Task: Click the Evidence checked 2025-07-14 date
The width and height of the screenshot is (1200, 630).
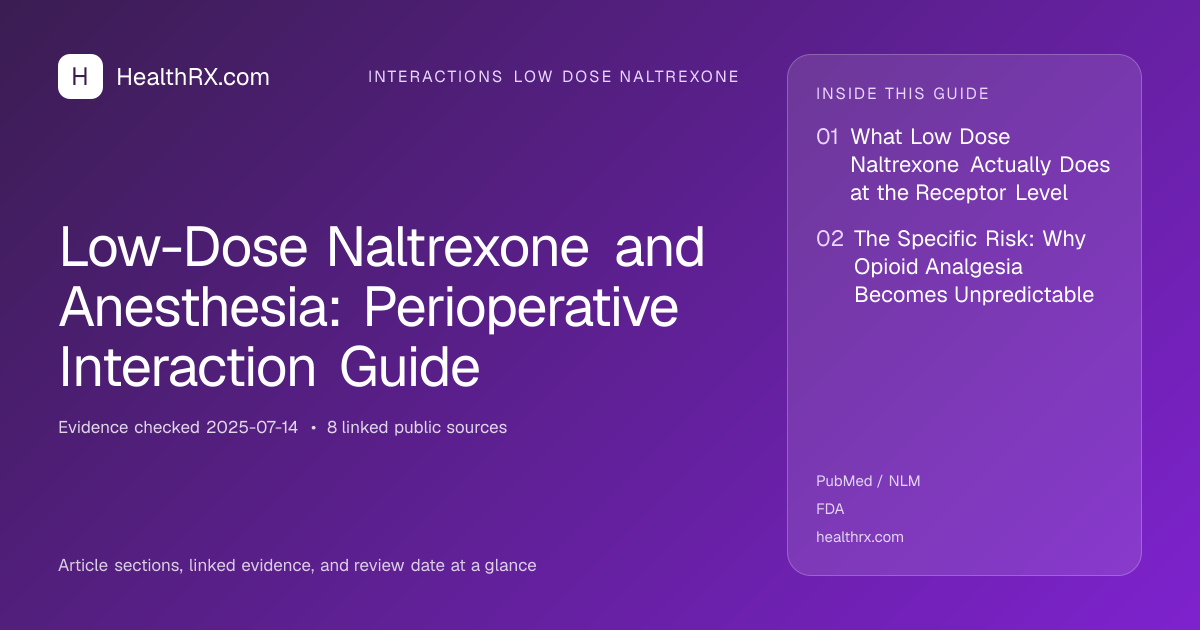Action: coord(178,427)
